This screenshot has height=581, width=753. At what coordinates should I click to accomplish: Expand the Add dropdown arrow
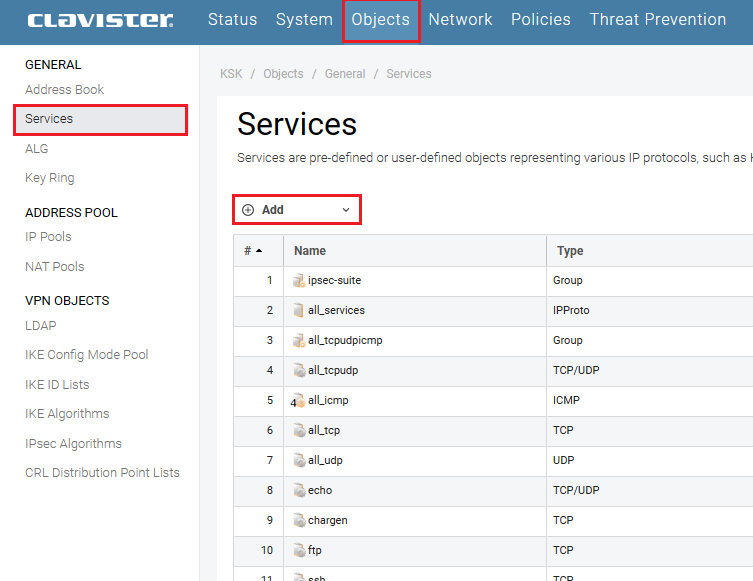coord(346,210)
